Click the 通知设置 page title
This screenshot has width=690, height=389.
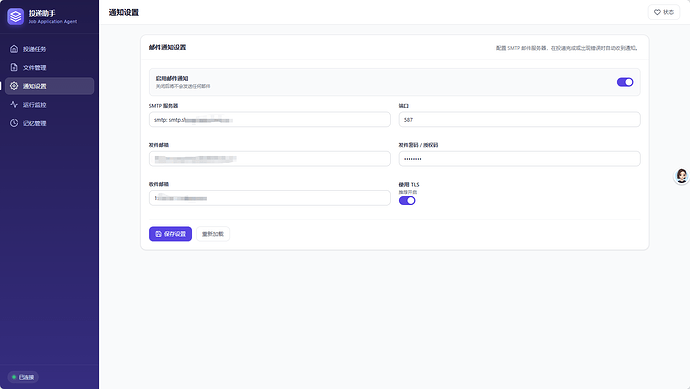124,12
